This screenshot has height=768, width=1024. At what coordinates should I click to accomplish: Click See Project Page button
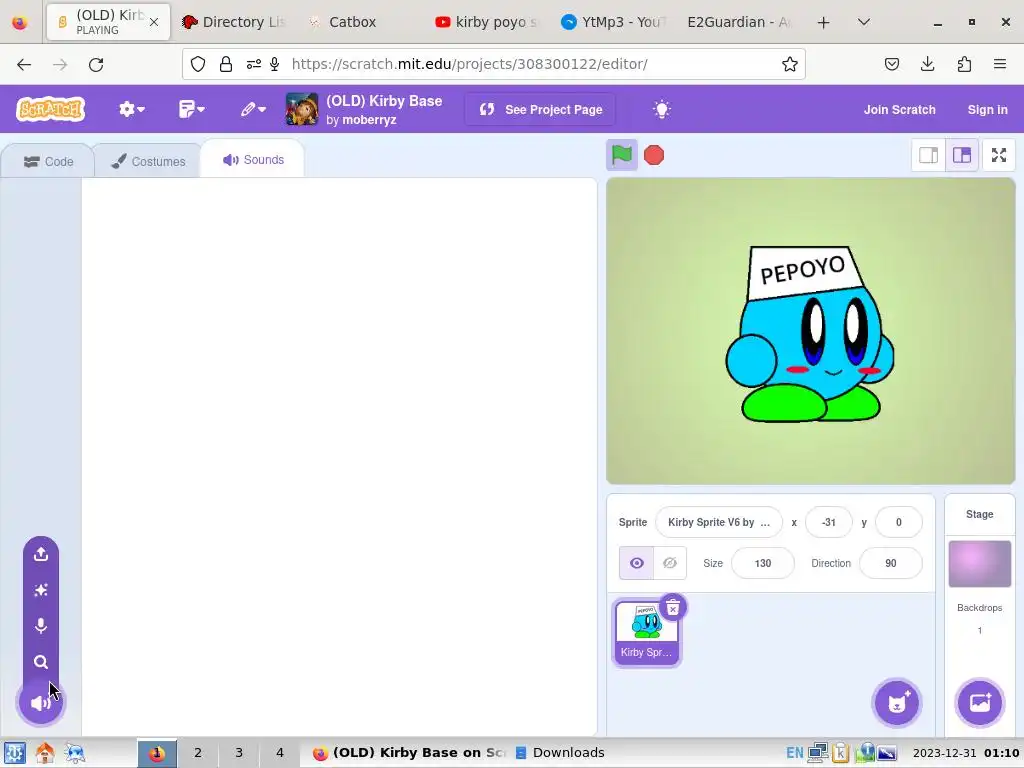[x=541, y=109]
